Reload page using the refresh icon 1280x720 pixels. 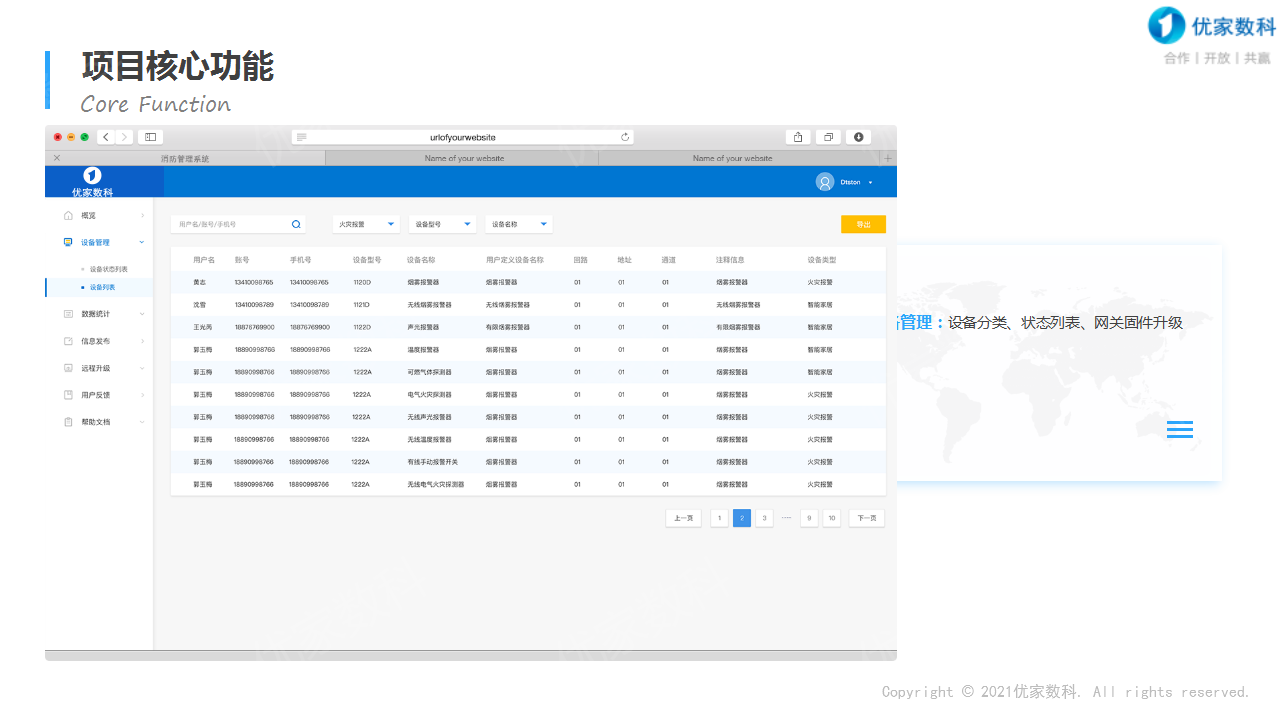(625, 137)
